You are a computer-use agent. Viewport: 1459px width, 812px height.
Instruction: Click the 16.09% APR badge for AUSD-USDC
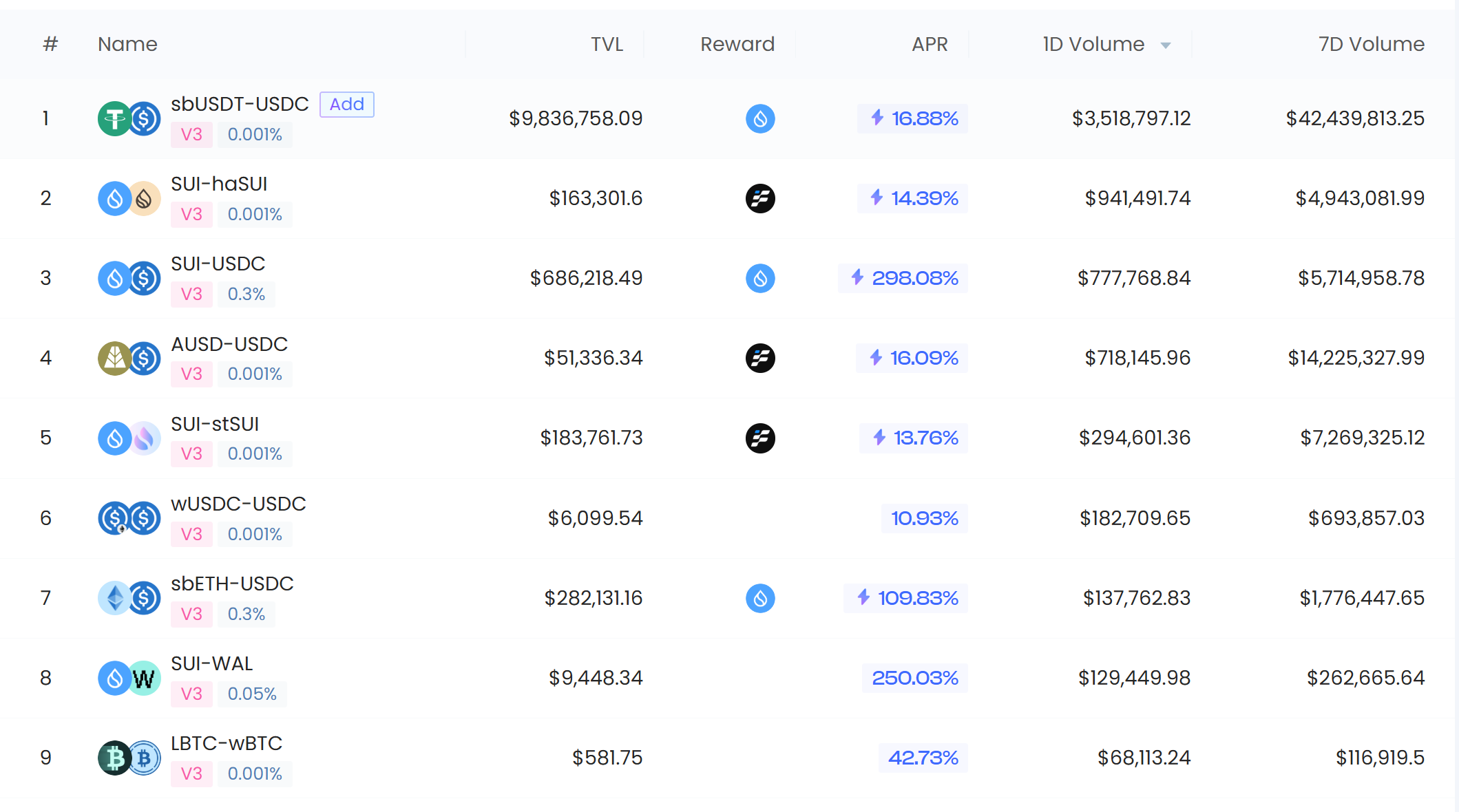coord(912,358)
